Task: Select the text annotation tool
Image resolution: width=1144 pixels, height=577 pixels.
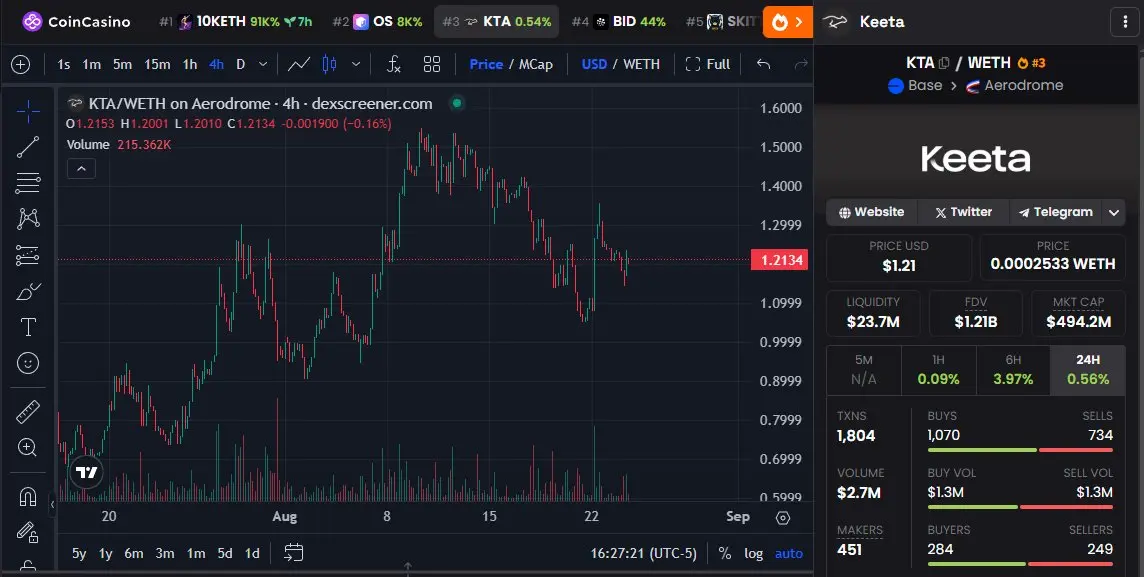Action: (x=28, y=327)
